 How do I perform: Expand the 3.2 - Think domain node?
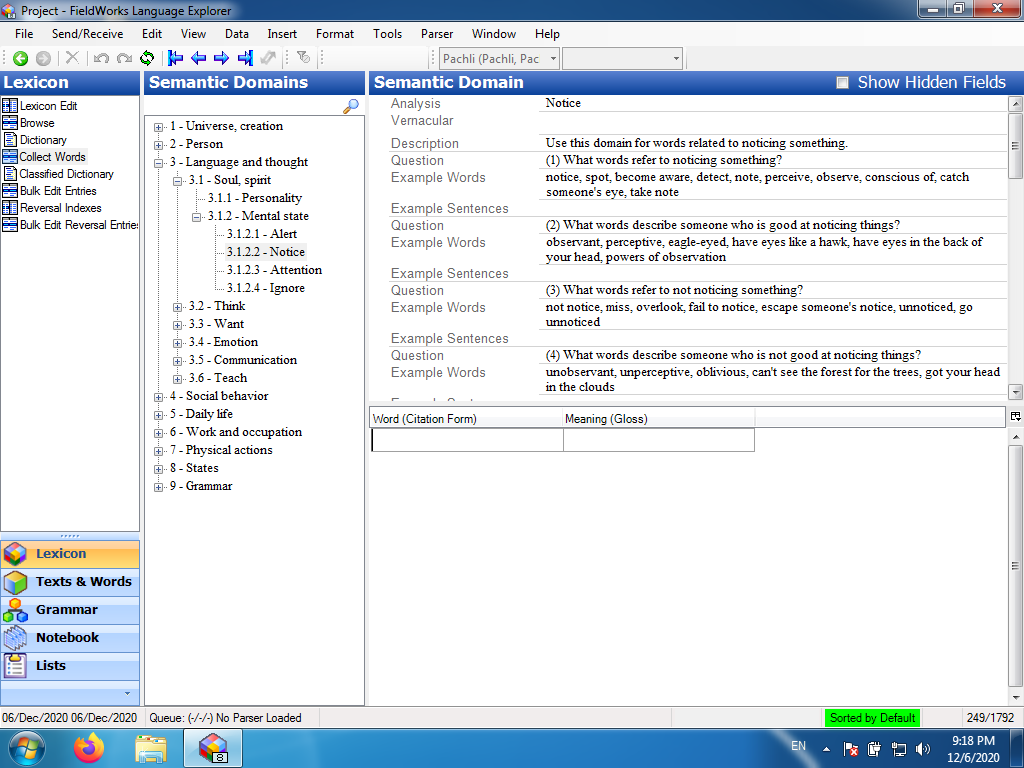point(178,306)
